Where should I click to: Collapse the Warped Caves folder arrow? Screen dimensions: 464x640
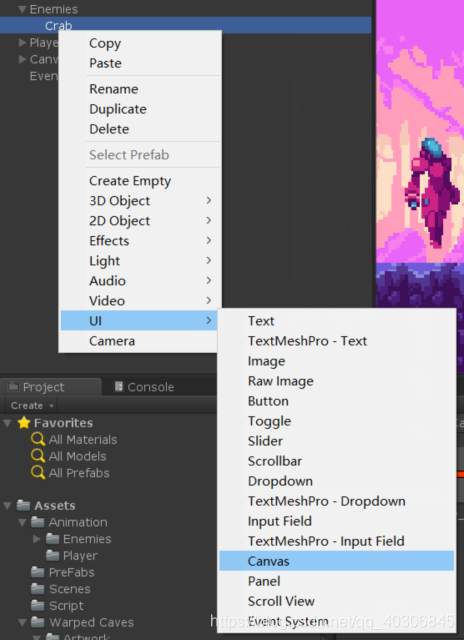(x=22, y=622)
